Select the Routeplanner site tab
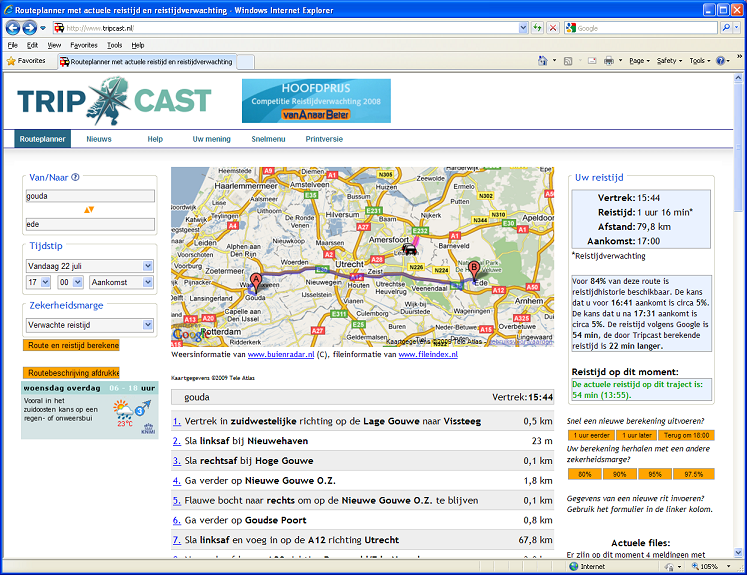Viewport: 747px width, 575px height. coord(42,139)
